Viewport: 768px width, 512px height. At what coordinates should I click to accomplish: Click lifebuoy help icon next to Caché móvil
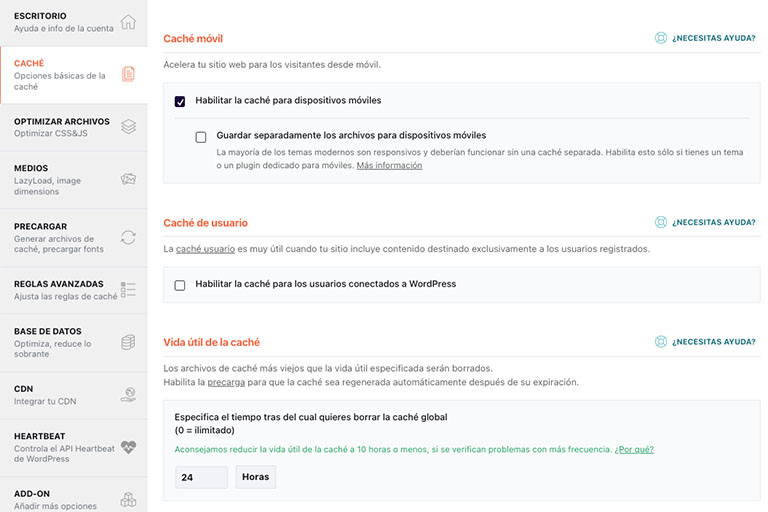click(x=661, y=38)
